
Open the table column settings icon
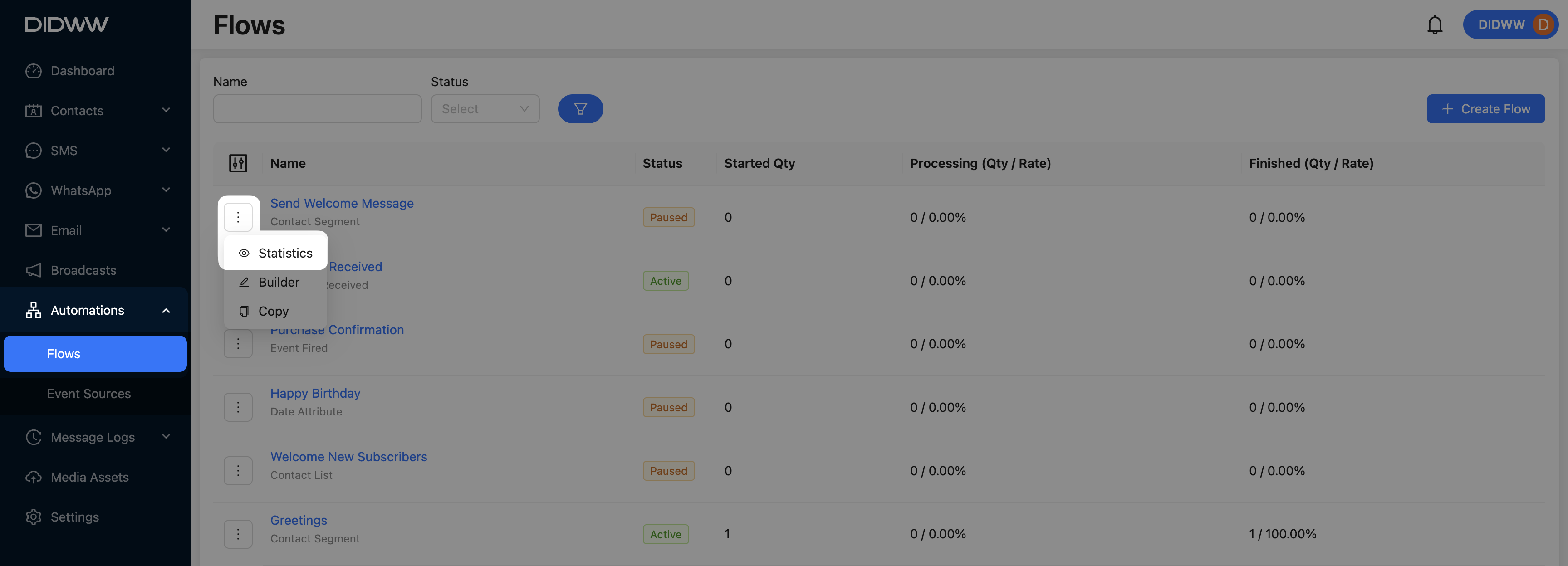[x=238, y=163]
